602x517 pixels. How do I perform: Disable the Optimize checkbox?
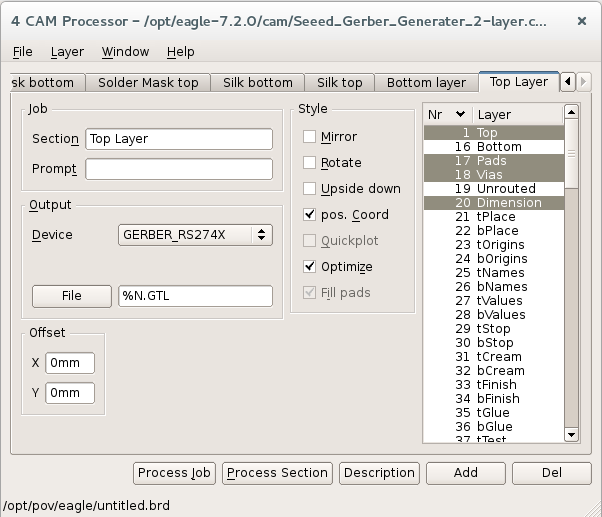(310, 267)
